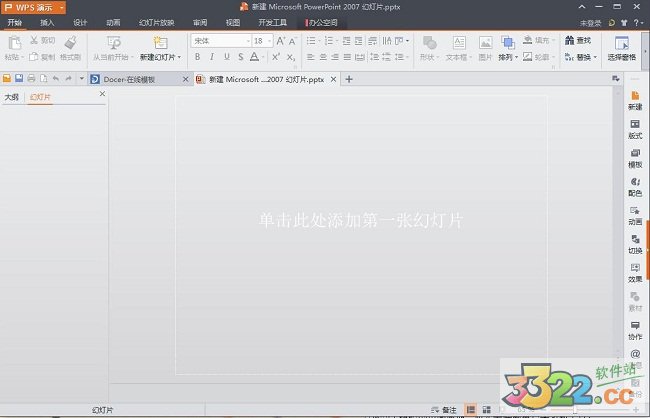The width and height of the screenshot is (650, 418).
Task: Click 单击此处添加第一张幻灯片 to add first slide
Action: (x=361, y=219)
